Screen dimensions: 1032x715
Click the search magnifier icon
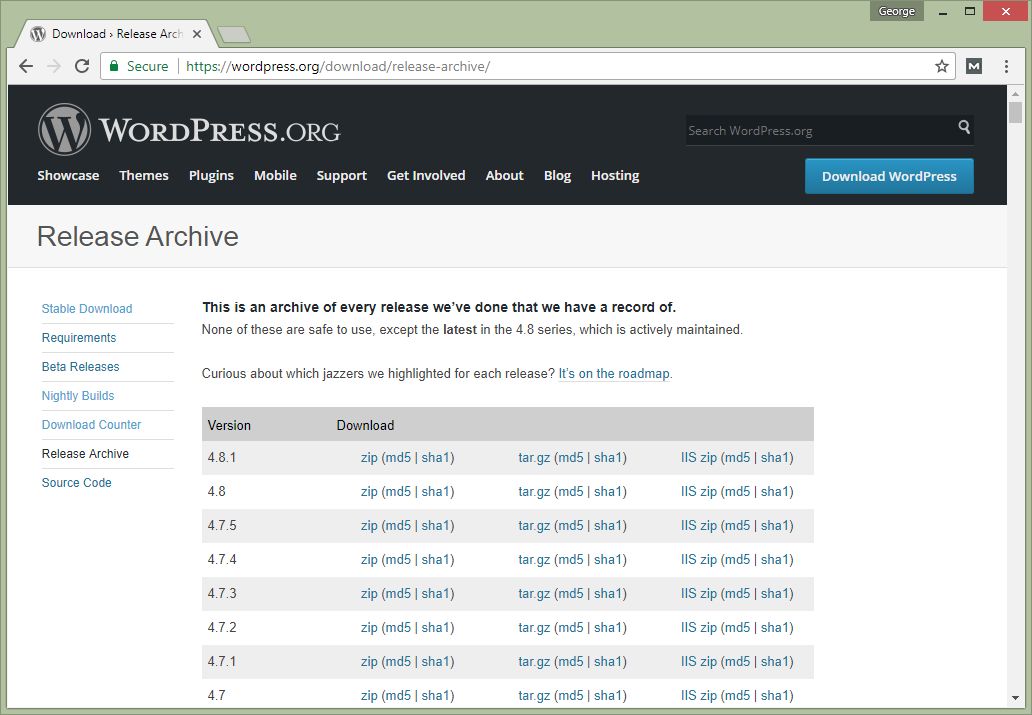[x=964, y=126]
